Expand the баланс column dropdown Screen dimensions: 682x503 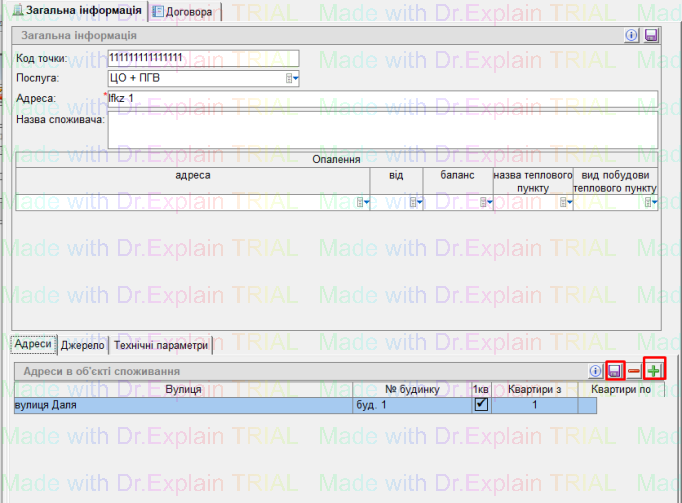click(487, 202)
